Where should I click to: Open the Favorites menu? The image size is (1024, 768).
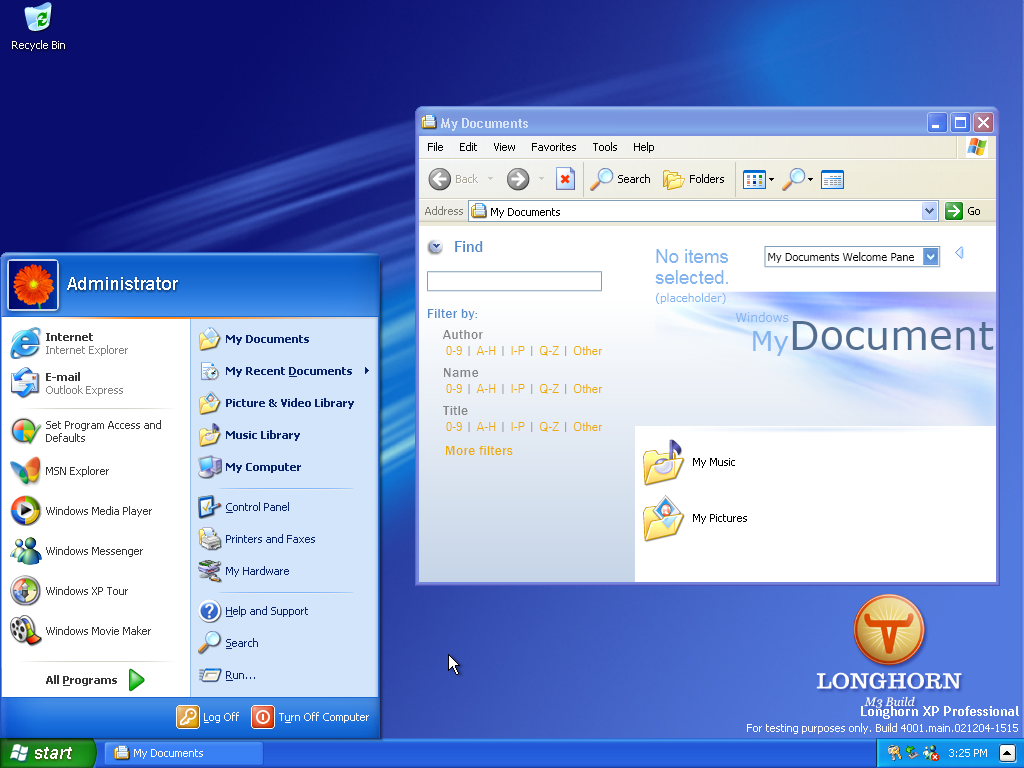[553, 147]
